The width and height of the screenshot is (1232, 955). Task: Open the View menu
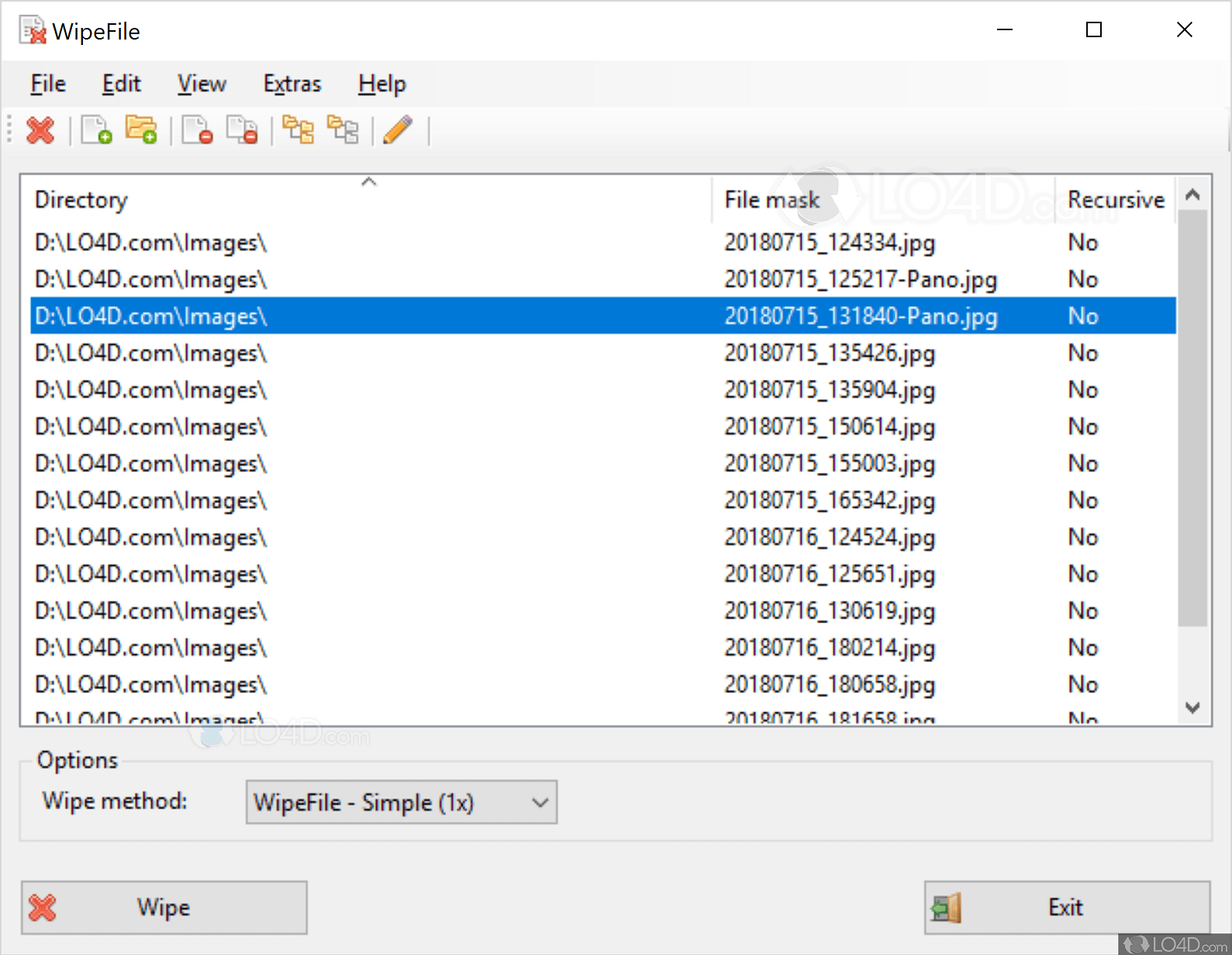click(x=202, y=84)
